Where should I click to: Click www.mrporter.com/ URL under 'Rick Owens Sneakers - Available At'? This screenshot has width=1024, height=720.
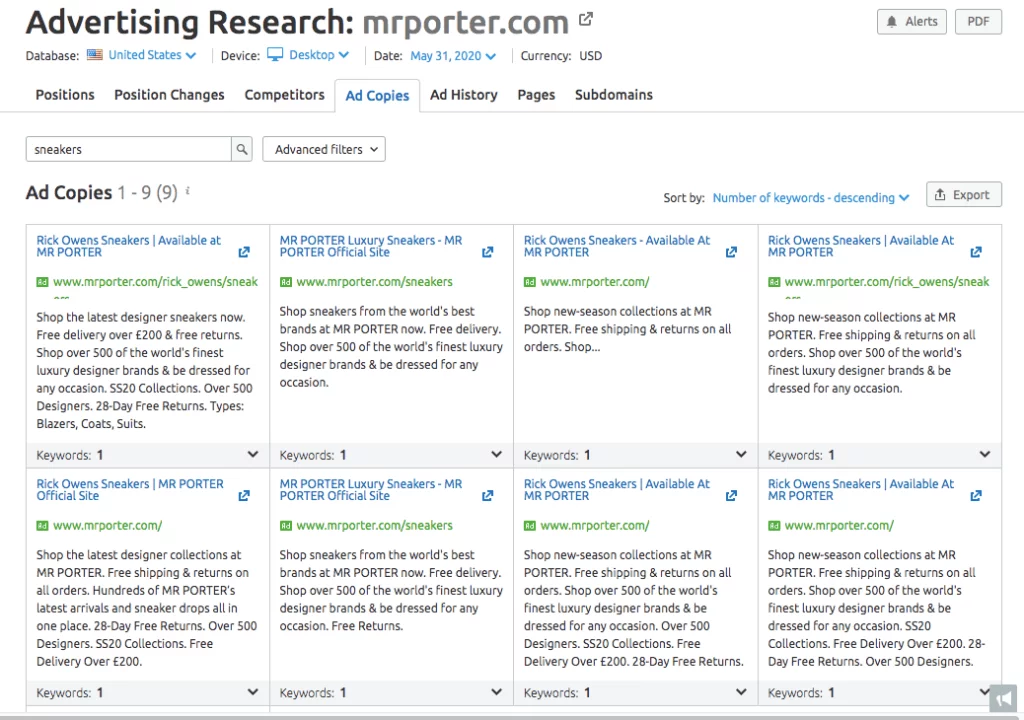pyautogui.click(x=595, y=282)
